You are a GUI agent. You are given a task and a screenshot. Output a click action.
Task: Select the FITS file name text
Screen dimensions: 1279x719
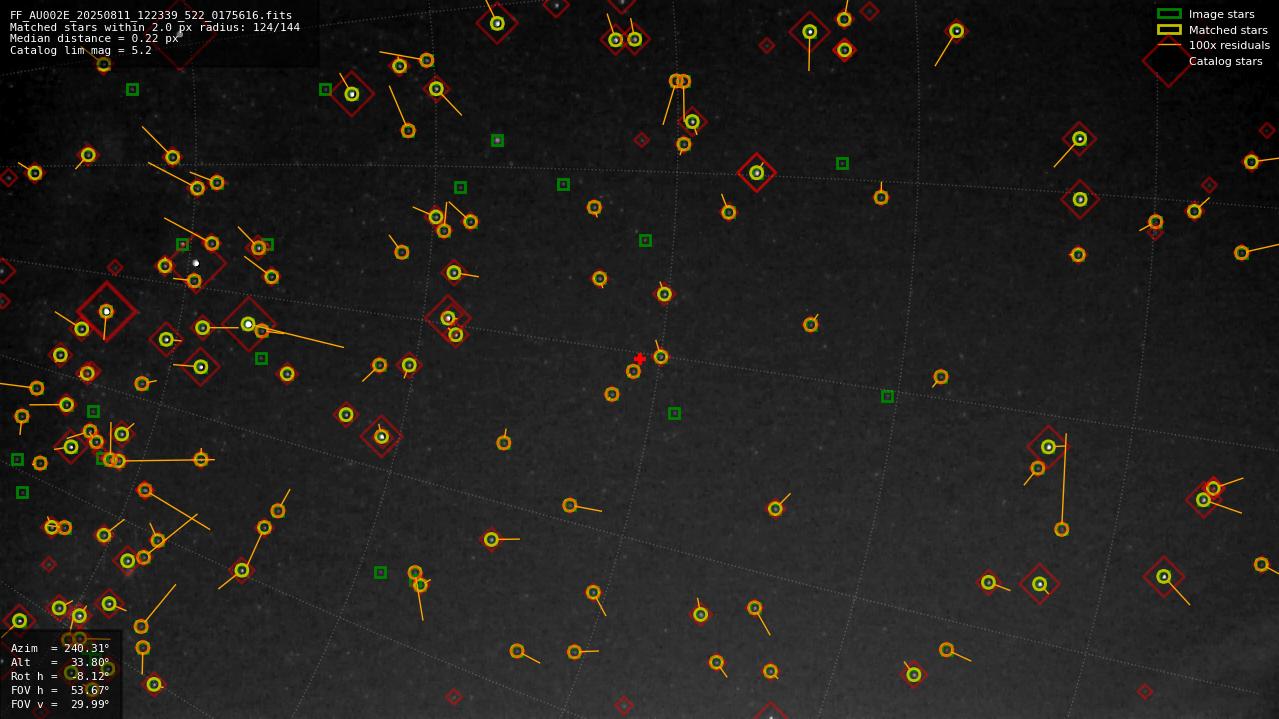151,15
